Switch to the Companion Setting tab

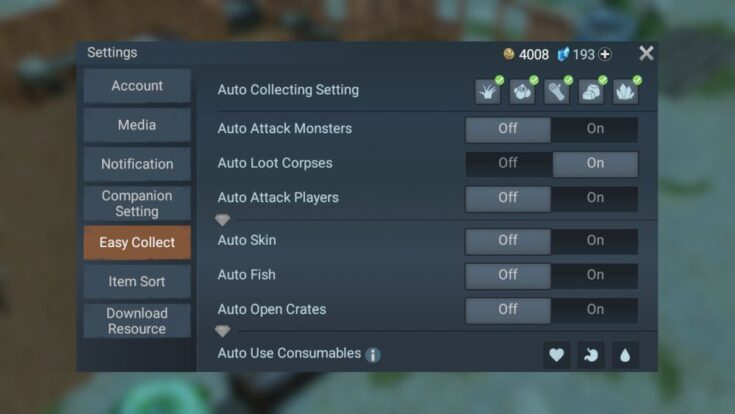(137, 203)
